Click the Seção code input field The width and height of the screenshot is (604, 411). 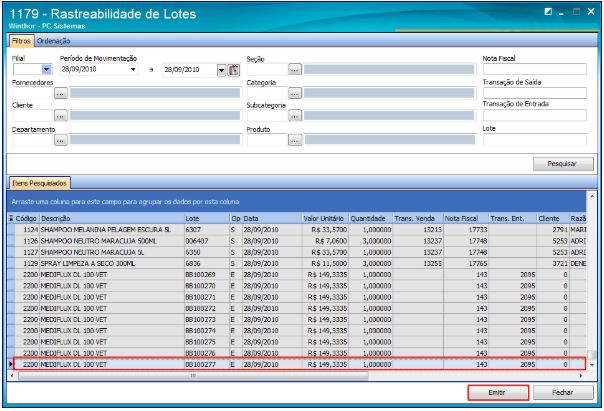[267, 70]
